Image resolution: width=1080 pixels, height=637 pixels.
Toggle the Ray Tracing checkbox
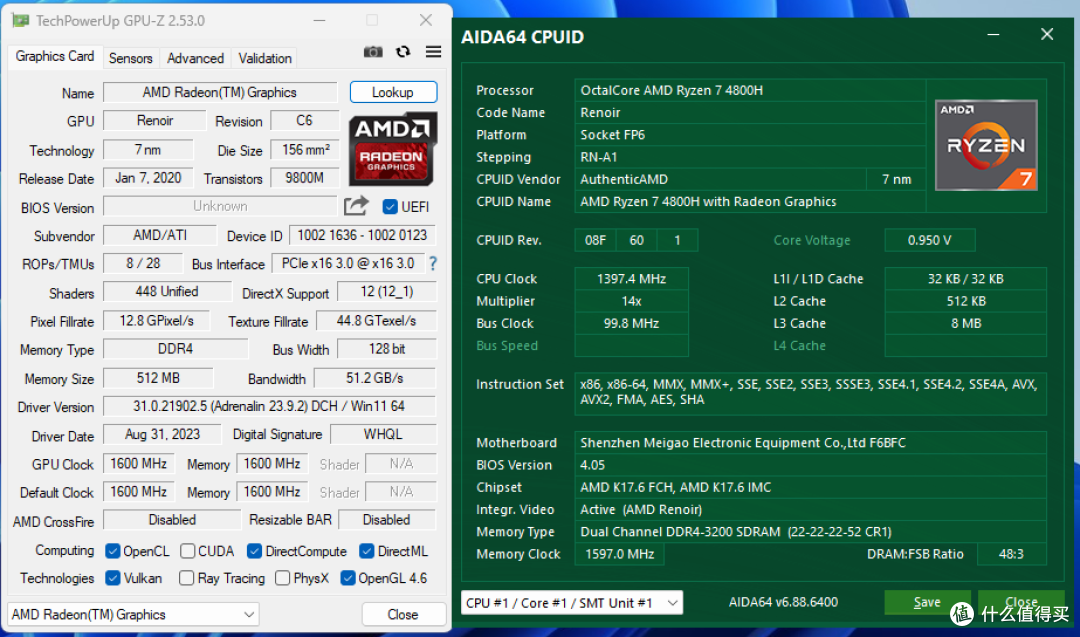coord(186,578)
